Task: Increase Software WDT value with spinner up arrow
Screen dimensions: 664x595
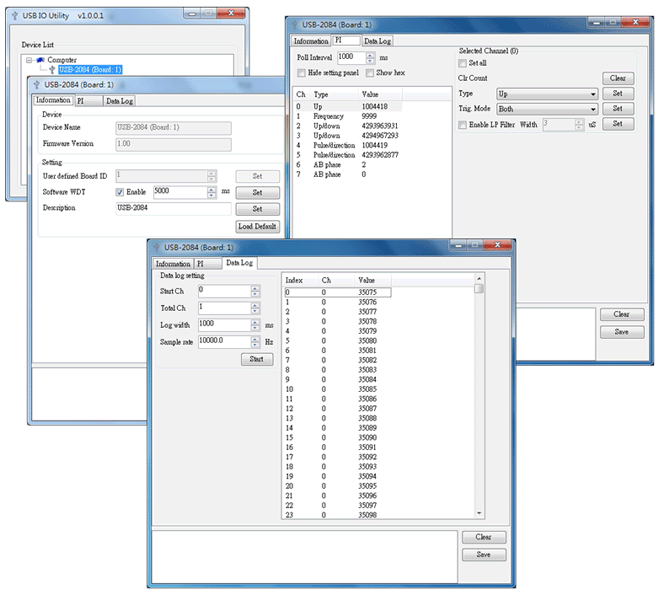Action: point(212,189)
